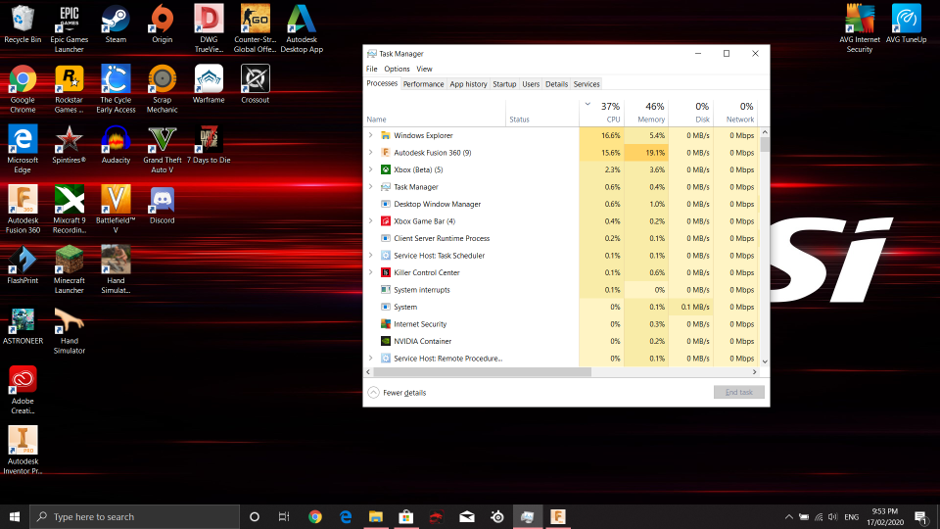This screenshot has width=940, height=529.
Task: Open File Explorer from the taskbar
Action: pos(375,516)
